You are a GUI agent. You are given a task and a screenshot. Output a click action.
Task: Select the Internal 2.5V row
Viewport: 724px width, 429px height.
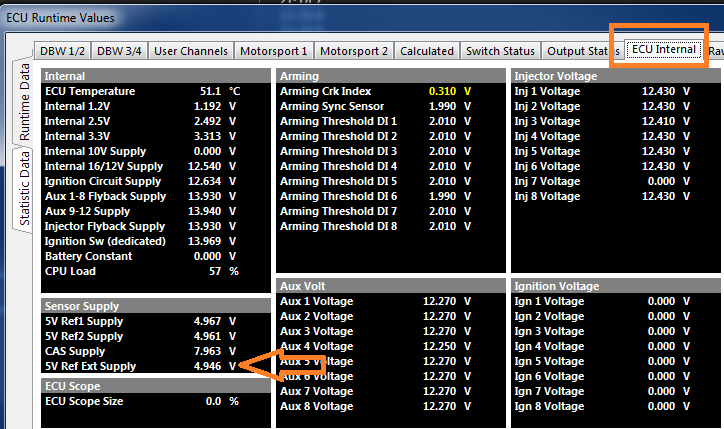(x=156, y=121)
